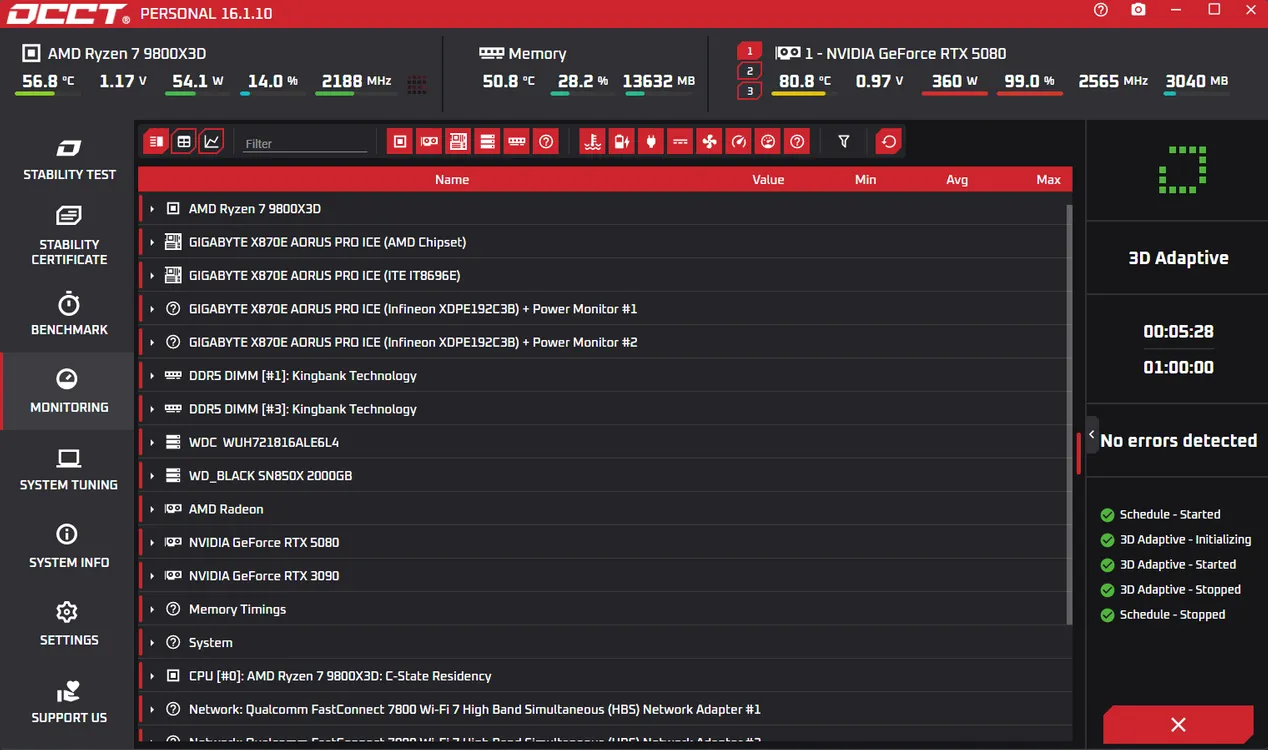The width and height of the screenshot is (1268, 750).
Task: Select GPU number 2 in the header
Action: (x=750, y=71)
